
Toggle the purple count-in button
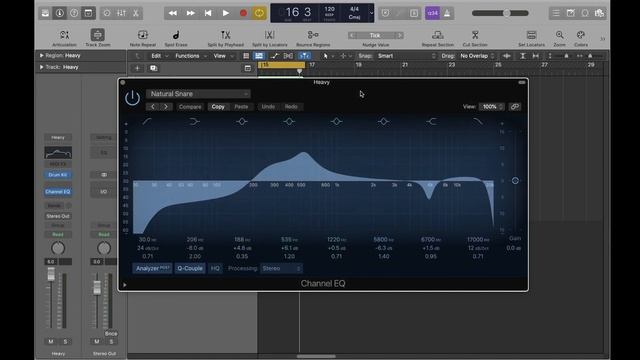click(432, 13)
